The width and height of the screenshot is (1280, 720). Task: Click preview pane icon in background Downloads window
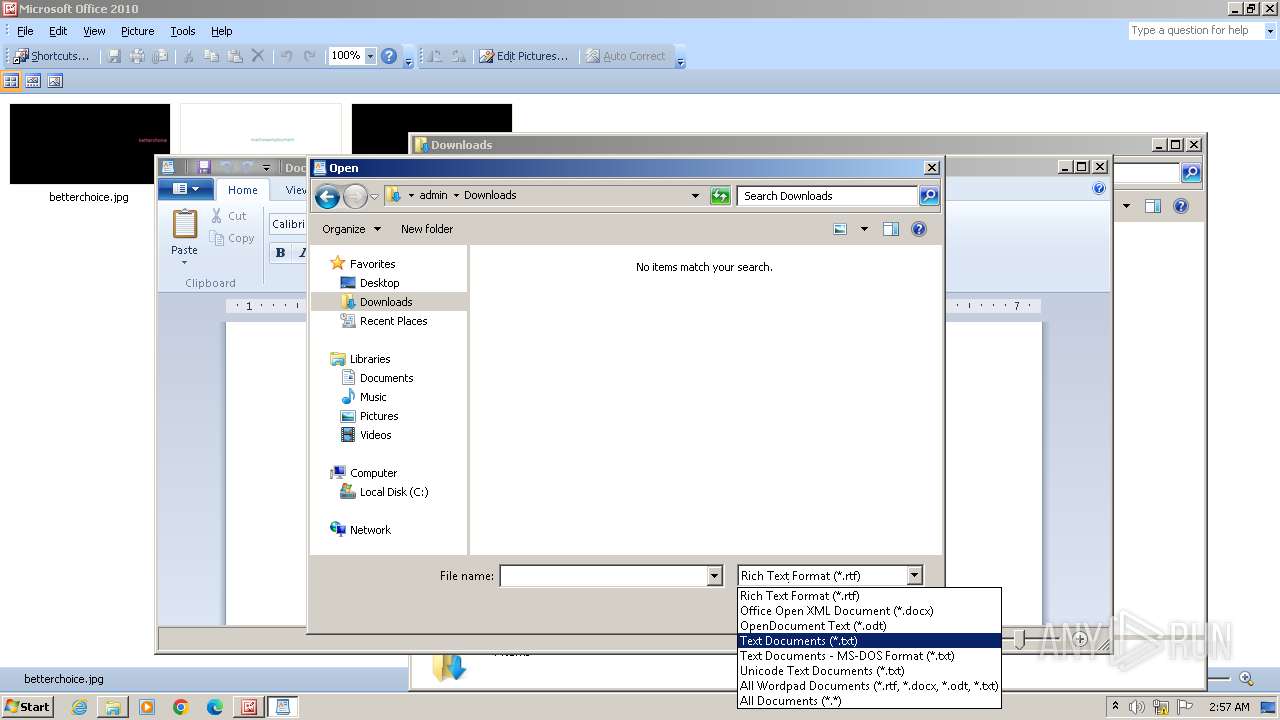click(1153, 206)
